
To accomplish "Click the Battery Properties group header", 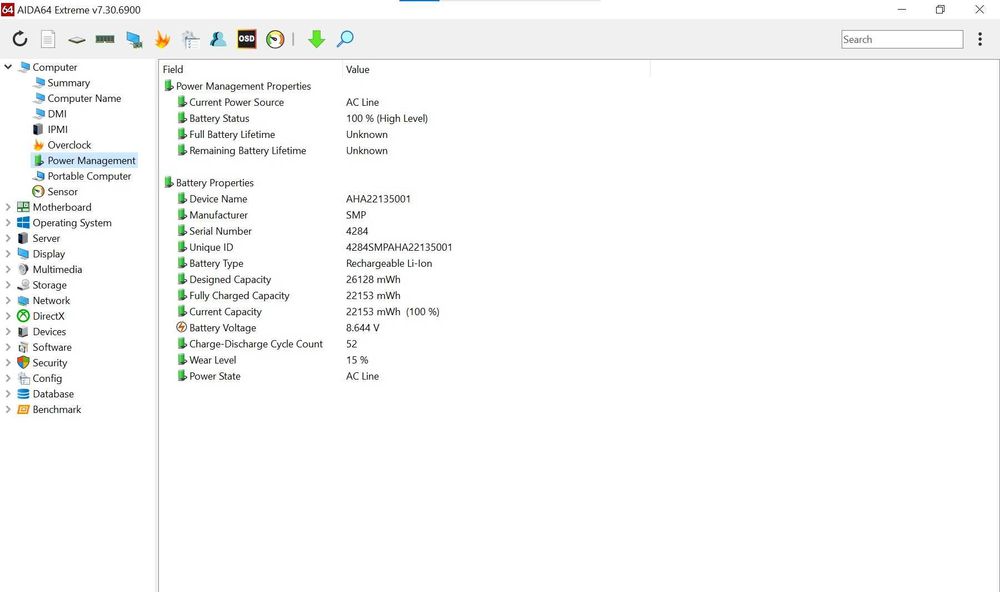I will click(214, 183).
